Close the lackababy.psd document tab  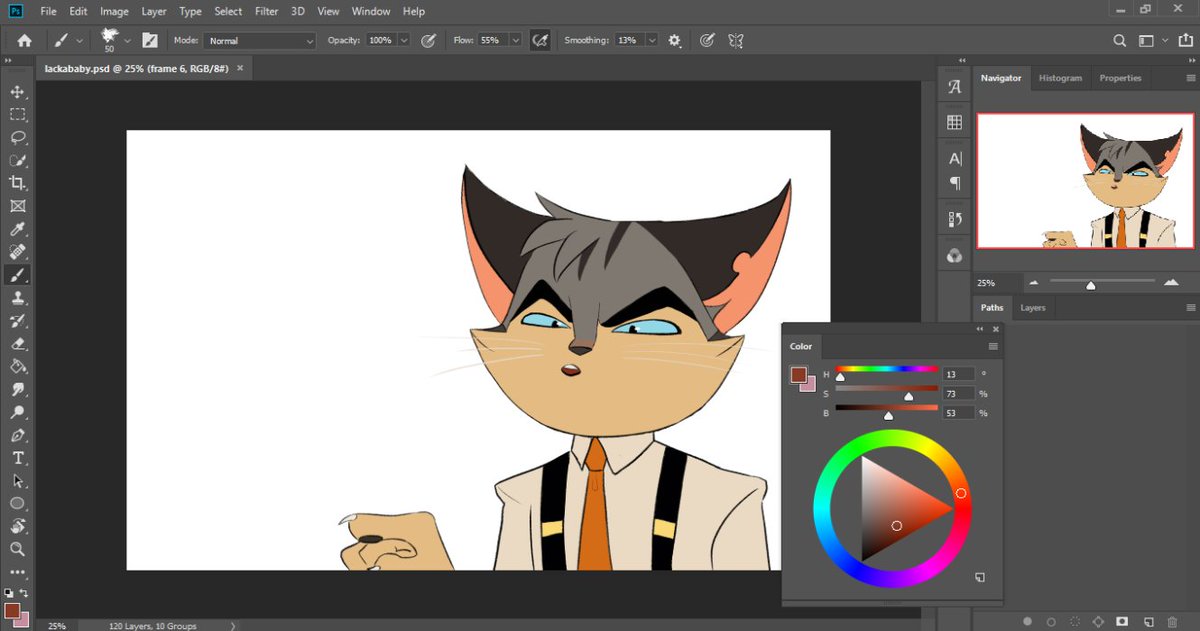pyautogui.click(x=240, y=70)
